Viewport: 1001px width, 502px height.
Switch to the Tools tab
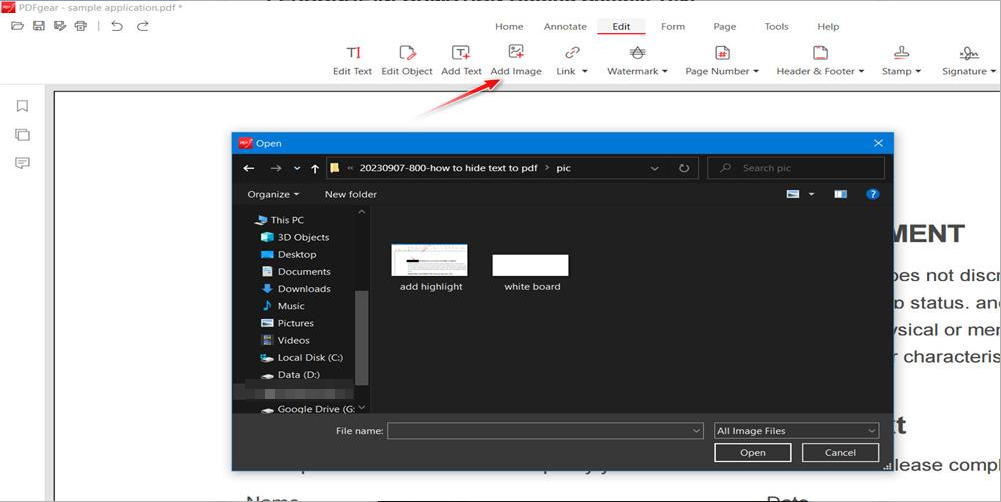coord(776,27)
